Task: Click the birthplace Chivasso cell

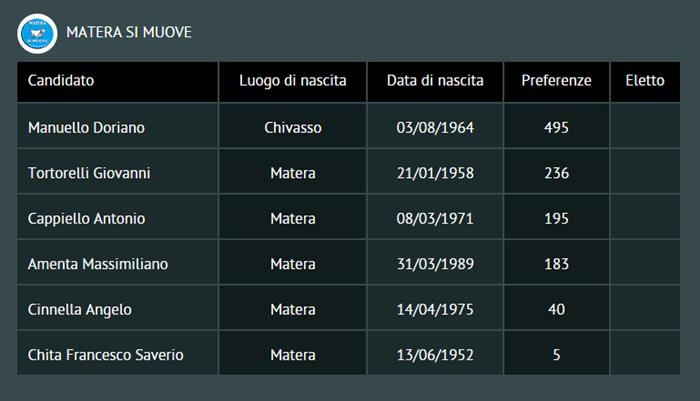Action: [293, 128]
